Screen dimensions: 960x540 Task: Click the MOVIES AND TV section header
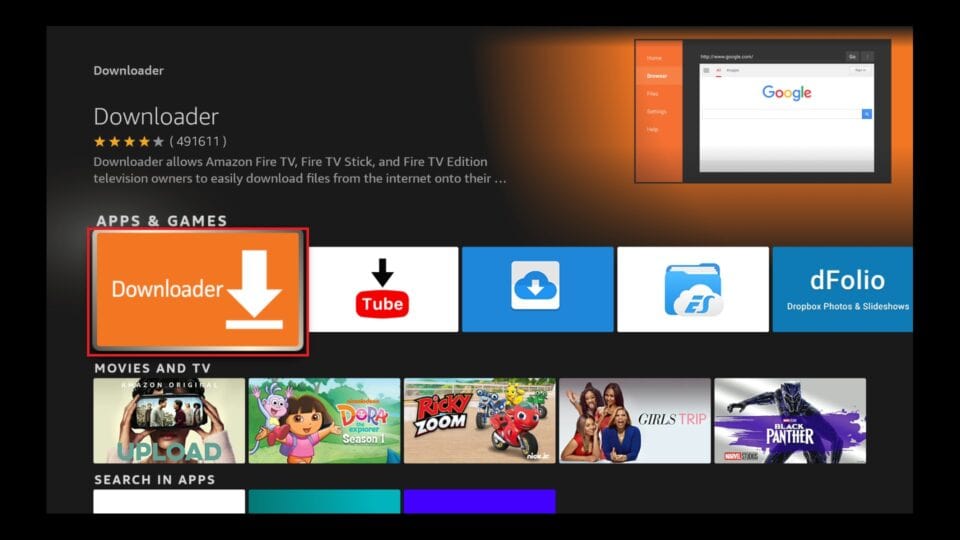point(152,368)
